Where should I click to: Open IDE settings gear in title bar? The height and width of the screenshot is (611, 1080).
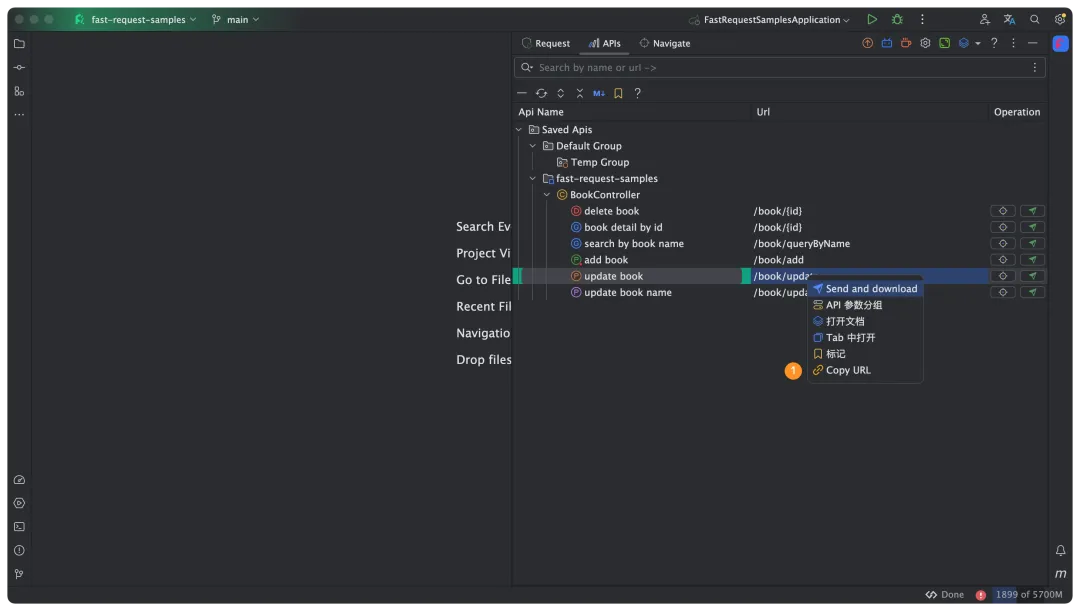(1059, 19)
